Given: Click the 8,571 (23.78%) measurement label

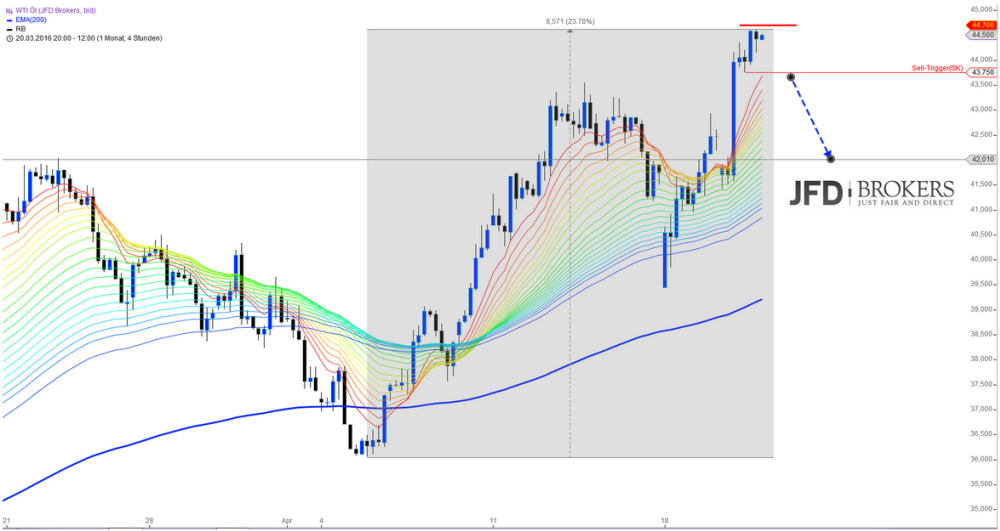Looking at the screenshot, I should pos(570,22).
